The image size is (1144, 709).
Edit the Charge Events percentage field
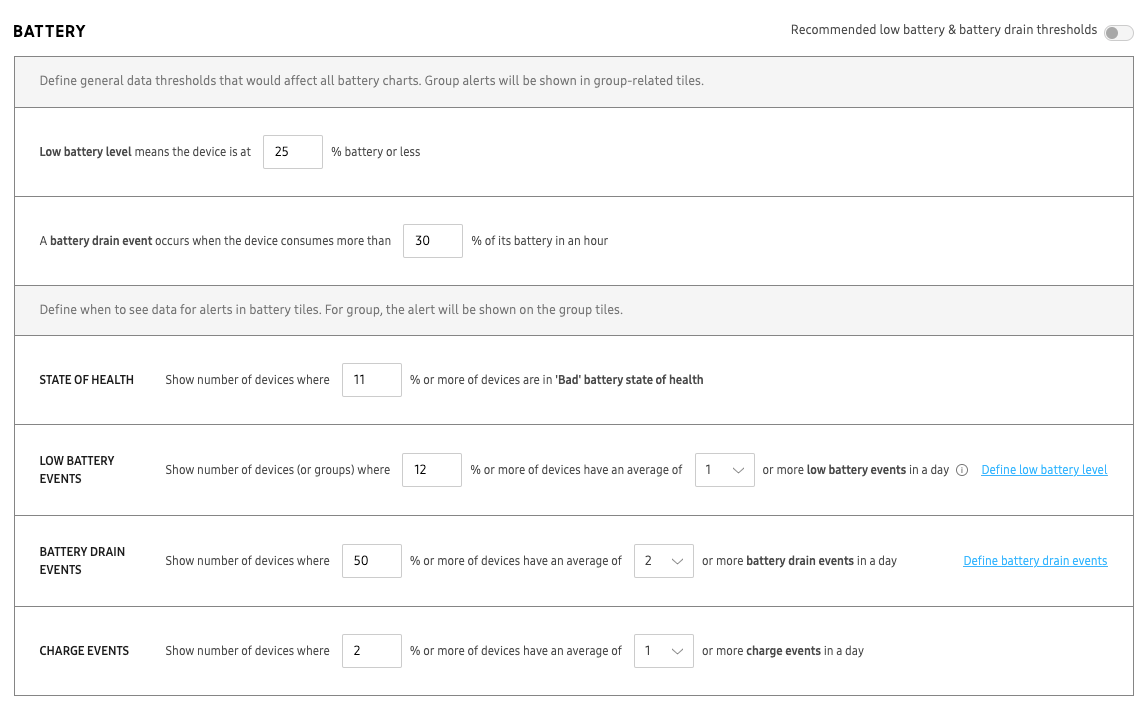coord(371,651)
